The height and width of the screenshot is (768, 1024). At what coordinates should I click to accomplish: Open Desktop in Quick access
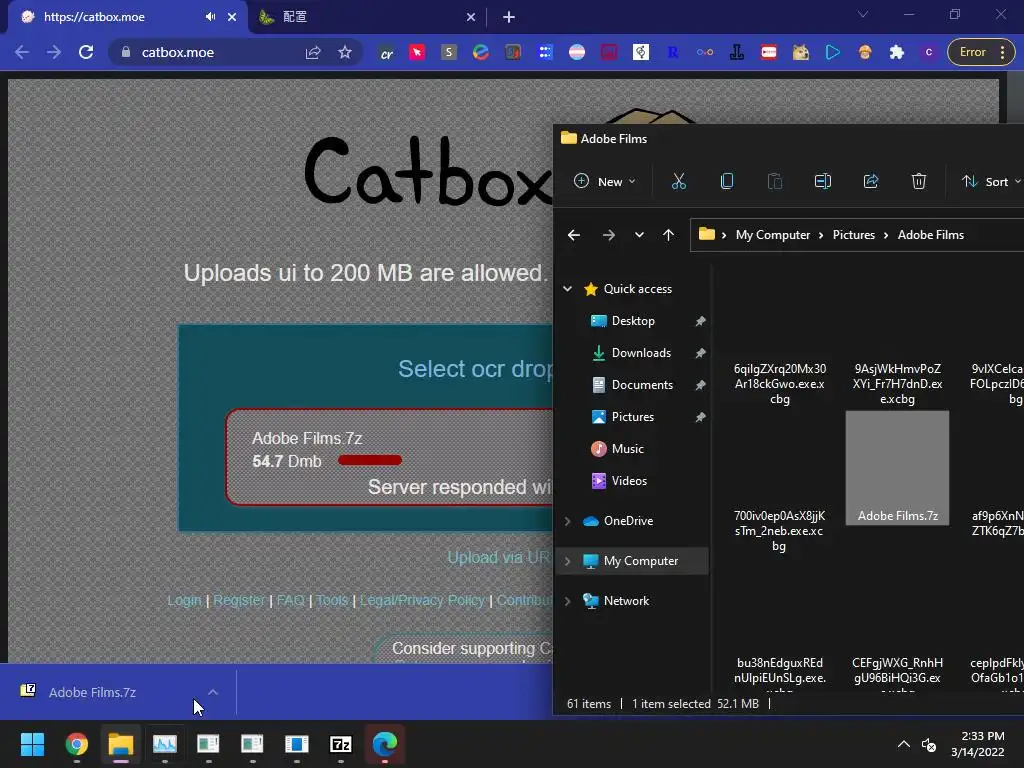633,321
